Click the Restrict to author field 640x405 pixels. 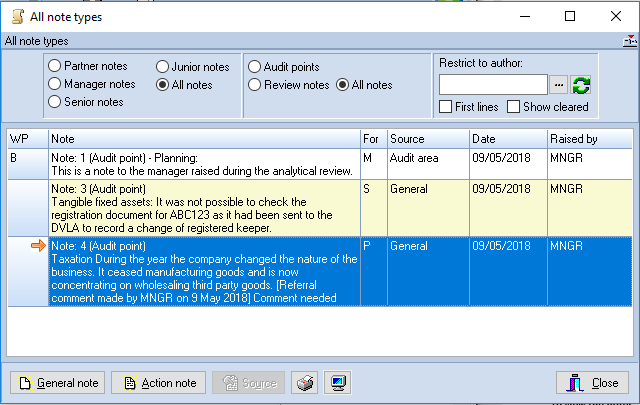click(493, 85)
